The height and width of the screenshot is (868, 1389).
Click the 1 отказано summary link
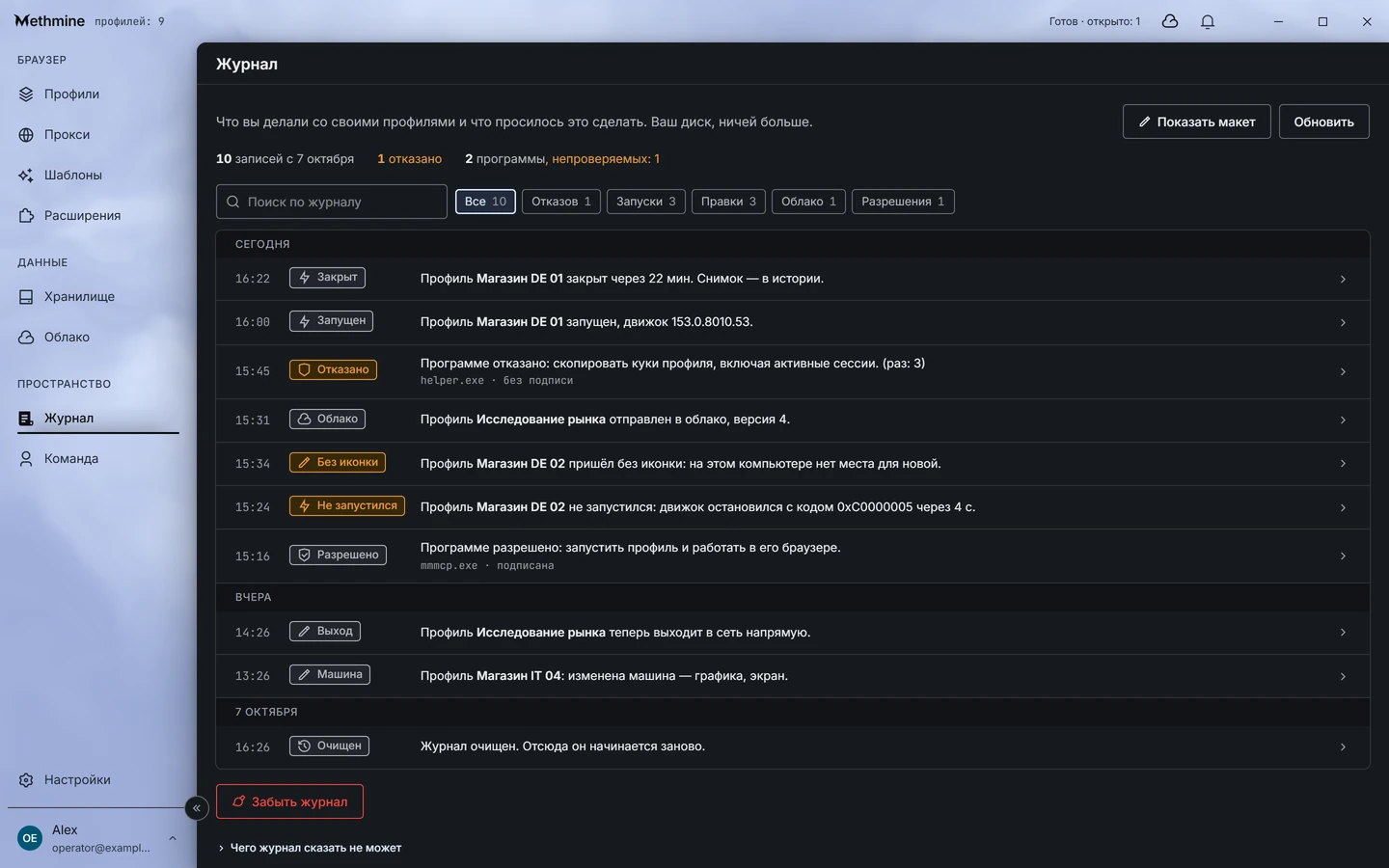409,159
